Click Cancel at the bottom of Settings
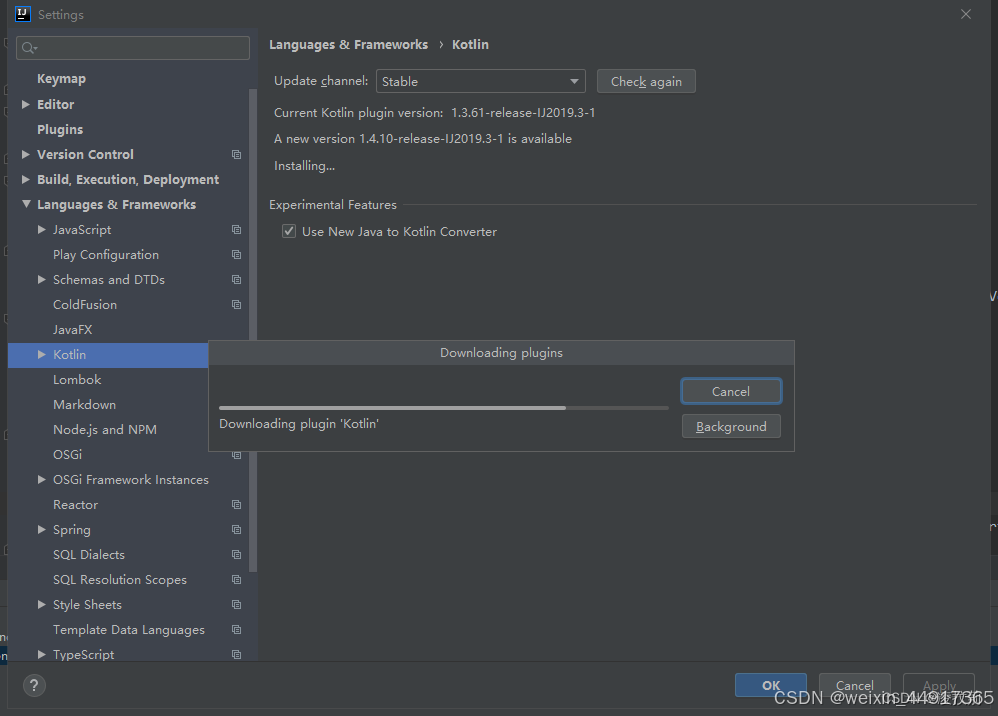 (x=854, y=685)
